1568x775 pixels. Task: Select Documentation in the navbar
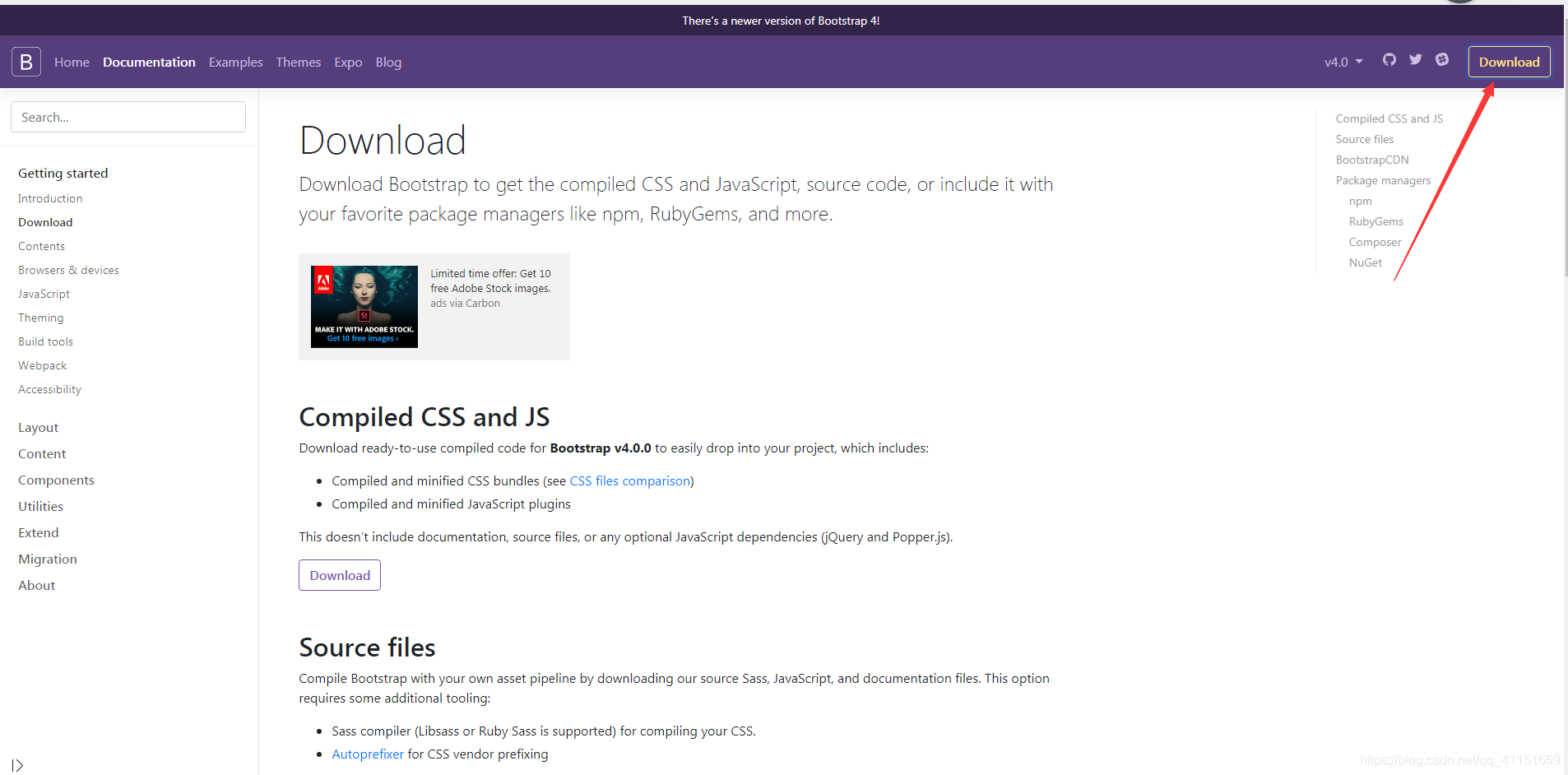[149, 62]
